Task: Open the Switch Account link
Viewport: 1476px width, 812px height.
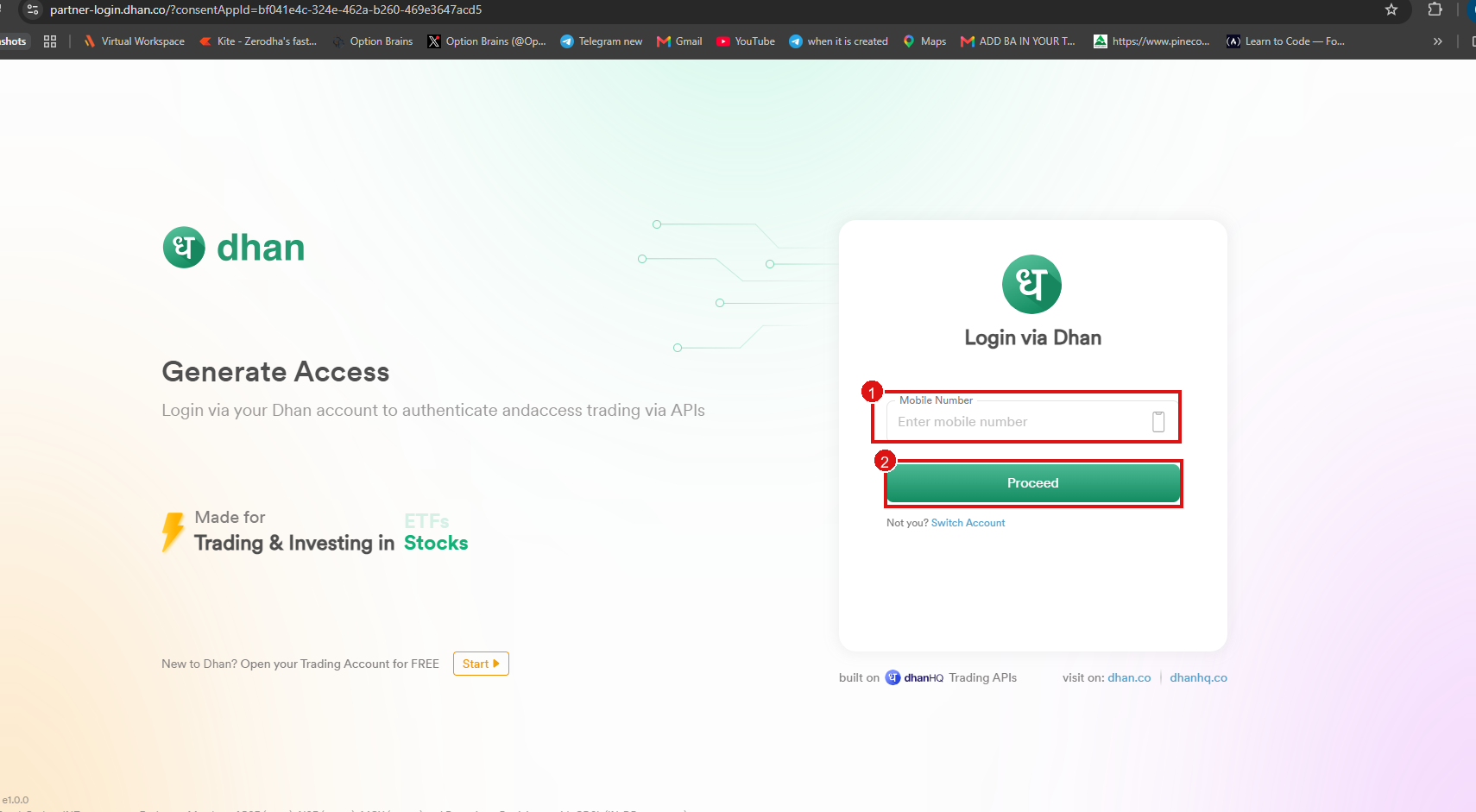Action: pyautogui.click(x=968, y=523)
